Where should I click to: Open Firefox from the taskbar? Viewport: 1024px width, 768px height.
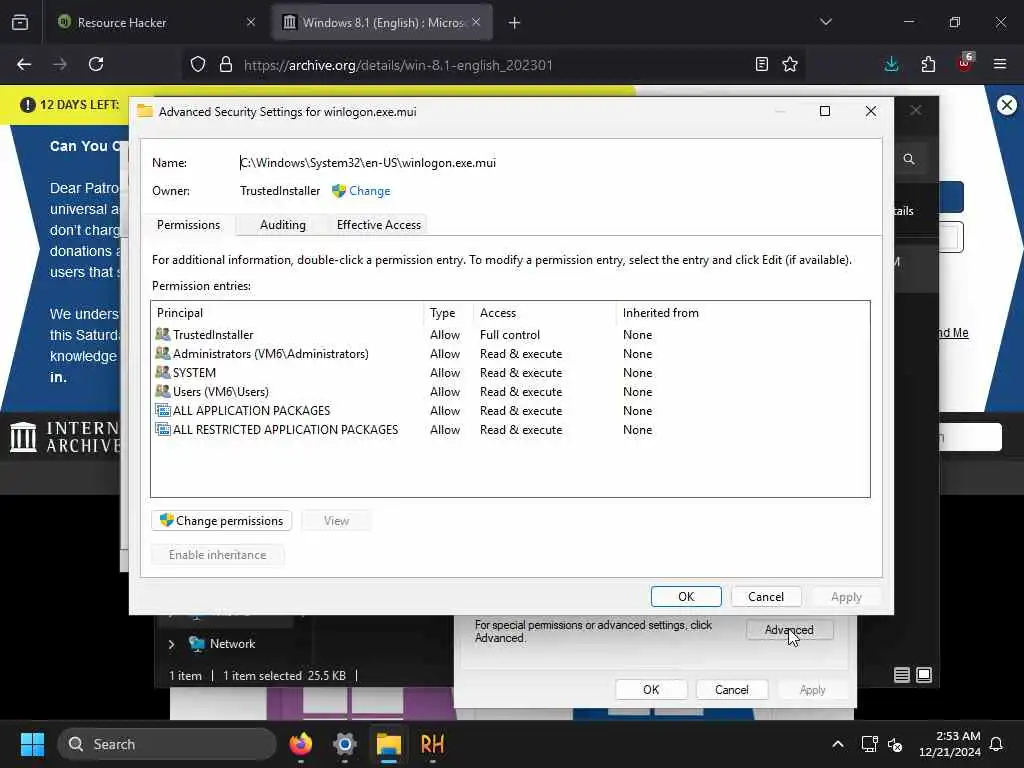tap(300, 744)
